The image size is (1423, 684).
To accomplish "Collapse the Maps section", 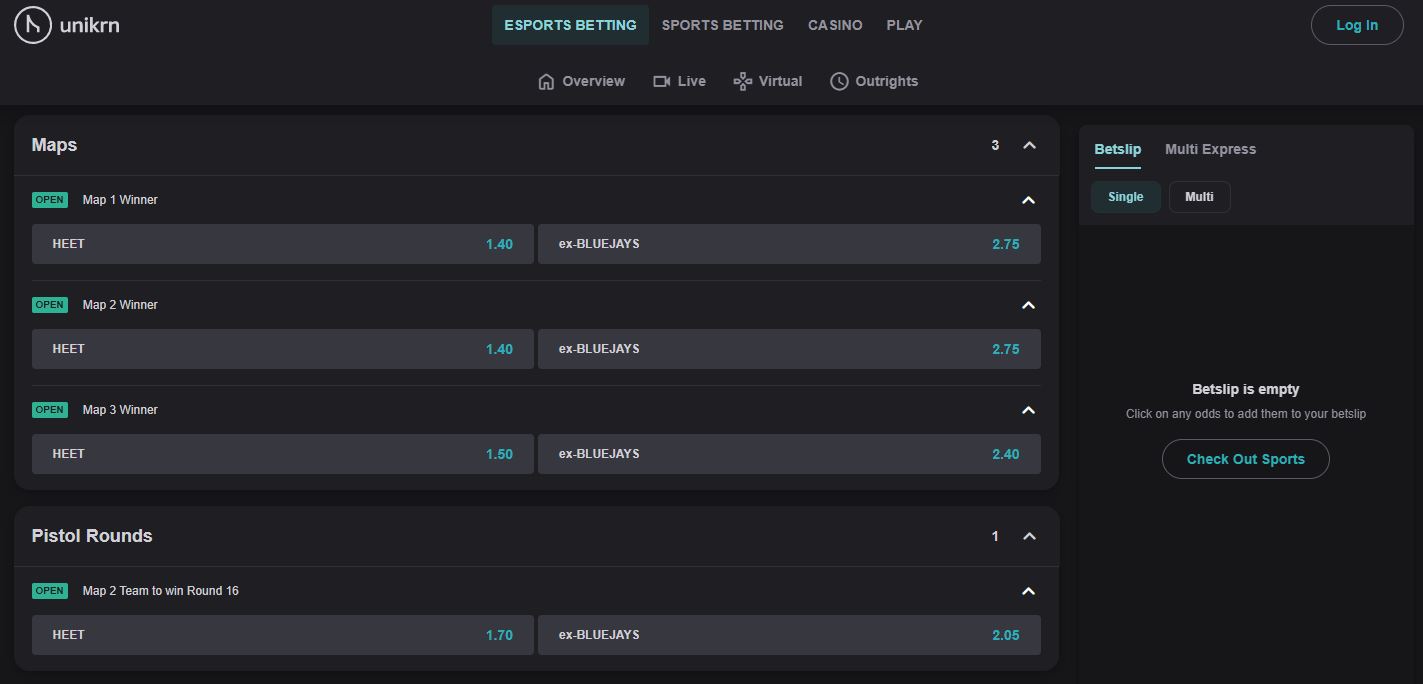I will coord(1029,145).
